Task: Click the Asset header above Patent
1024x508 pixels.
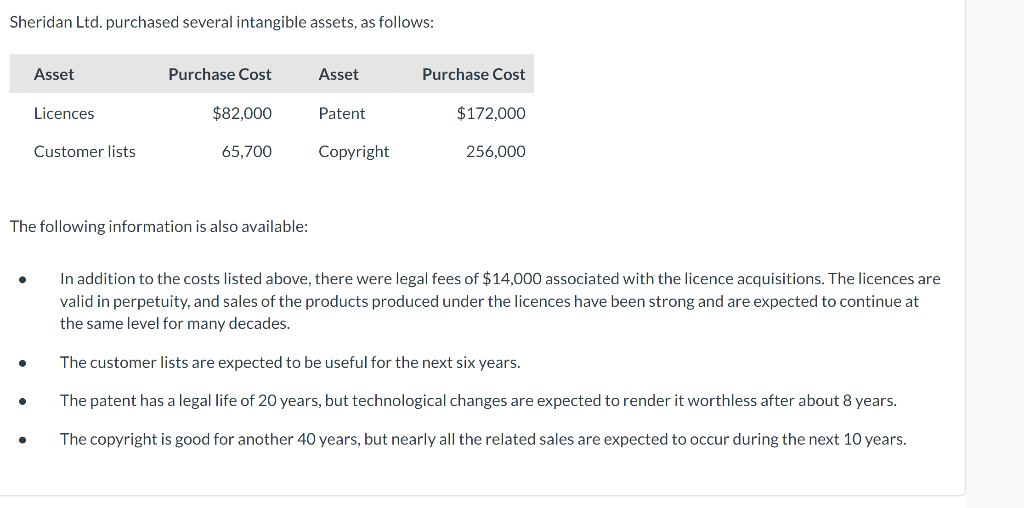Action: [x=339, y=74]
